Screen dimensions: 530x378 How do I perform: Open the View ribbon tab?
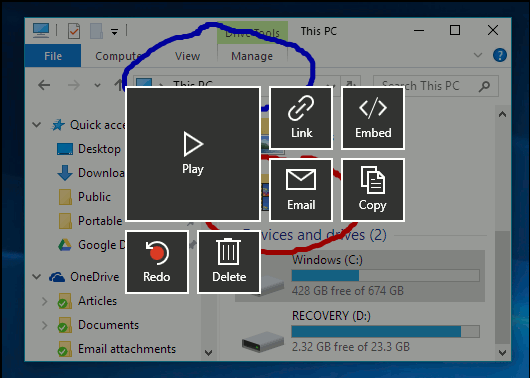coord(187,56)
